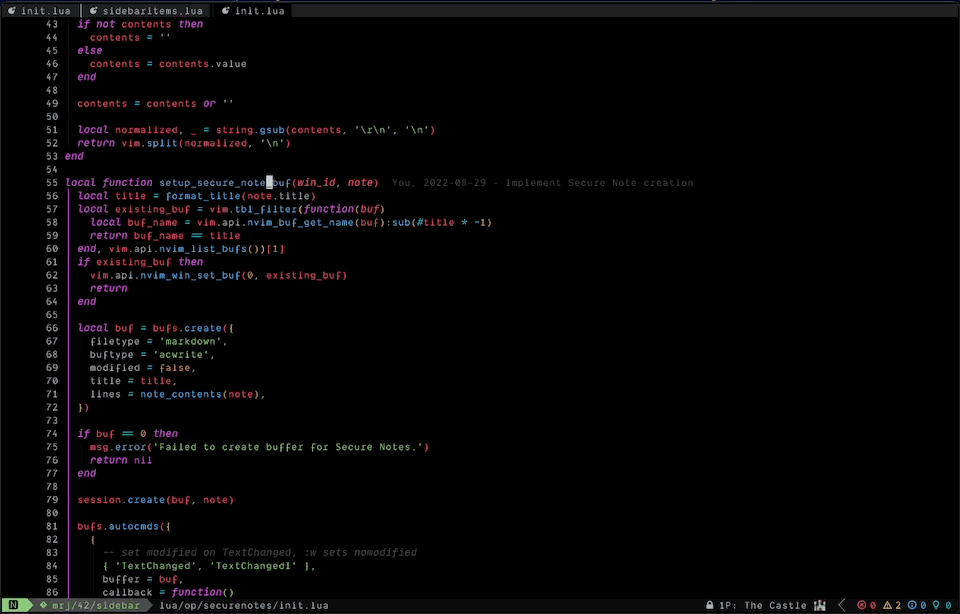Click 'if buf == 0 then' line
The height and width of the screenshot is (614, 960).
127,433
